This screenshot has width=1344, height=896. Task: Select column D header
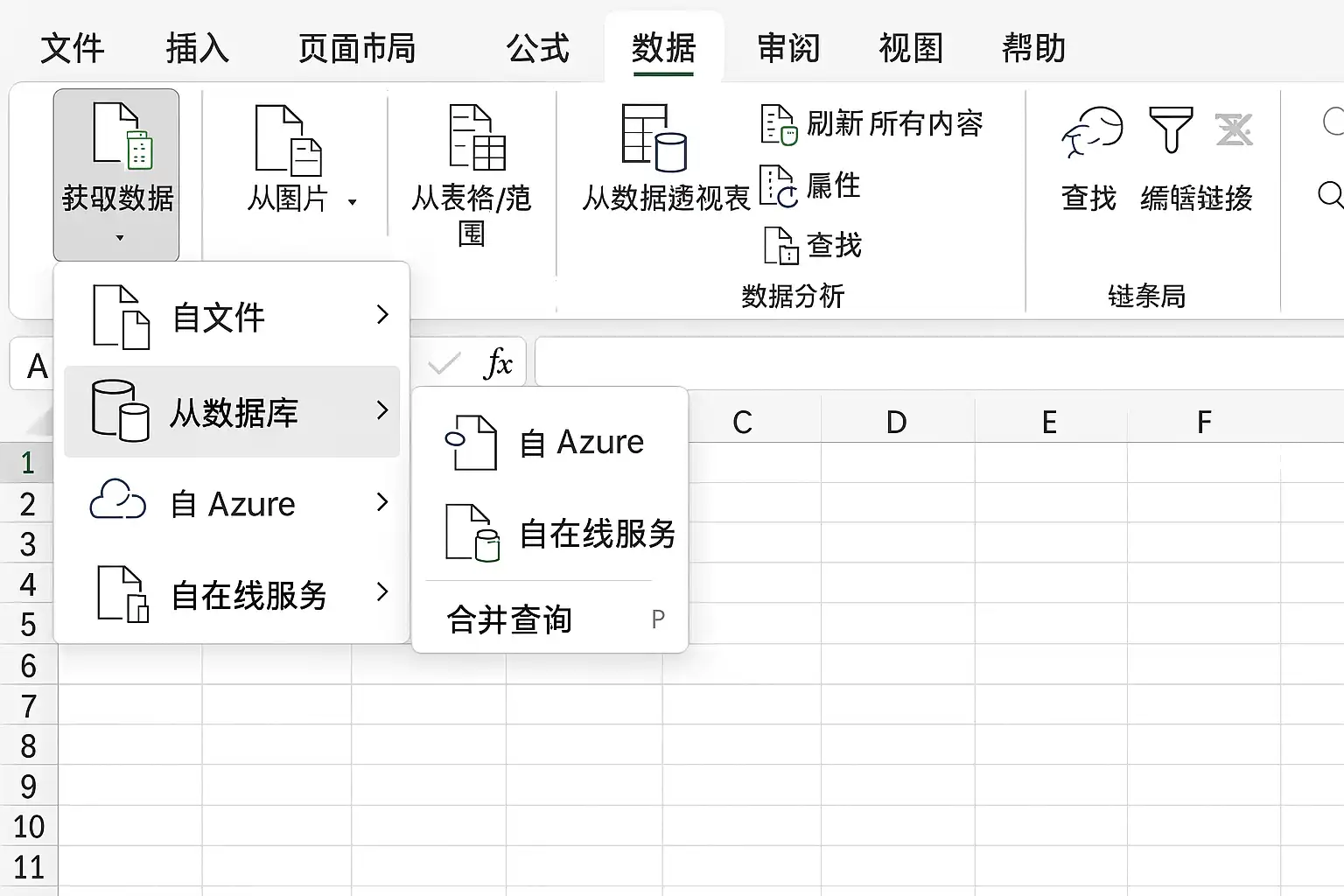(897, 422)
